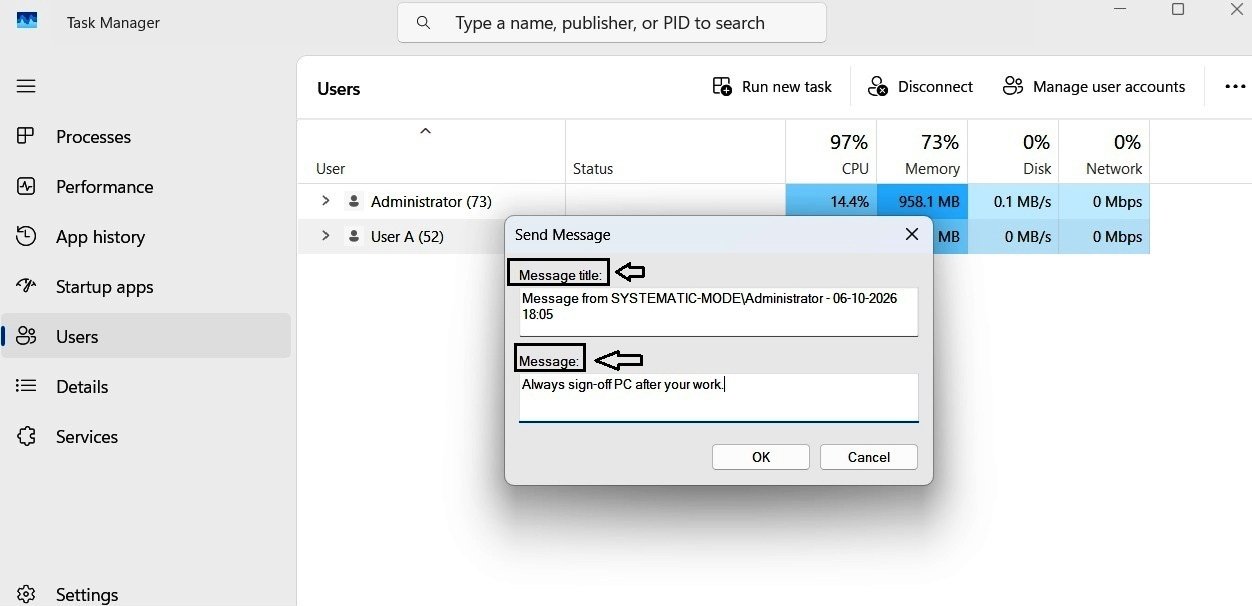Image resolution: width=1252 pixels, height=606 pixels.
Task: Click the Run new task button
Action: coord(772,87)
